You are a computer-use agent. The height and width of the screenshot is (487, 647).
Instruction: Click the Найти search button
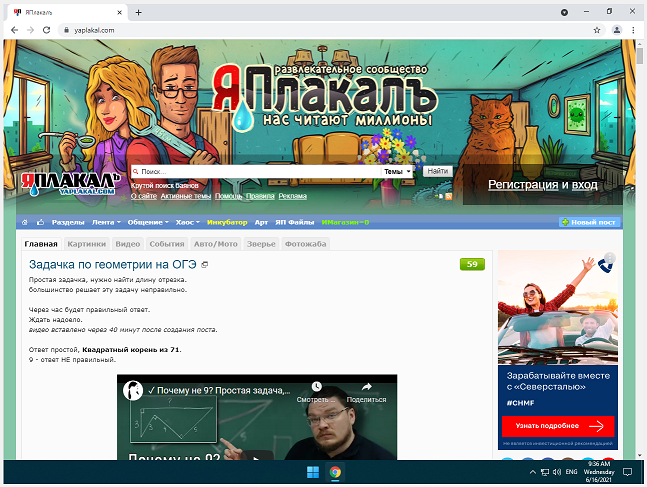click(x=438, y=171)
